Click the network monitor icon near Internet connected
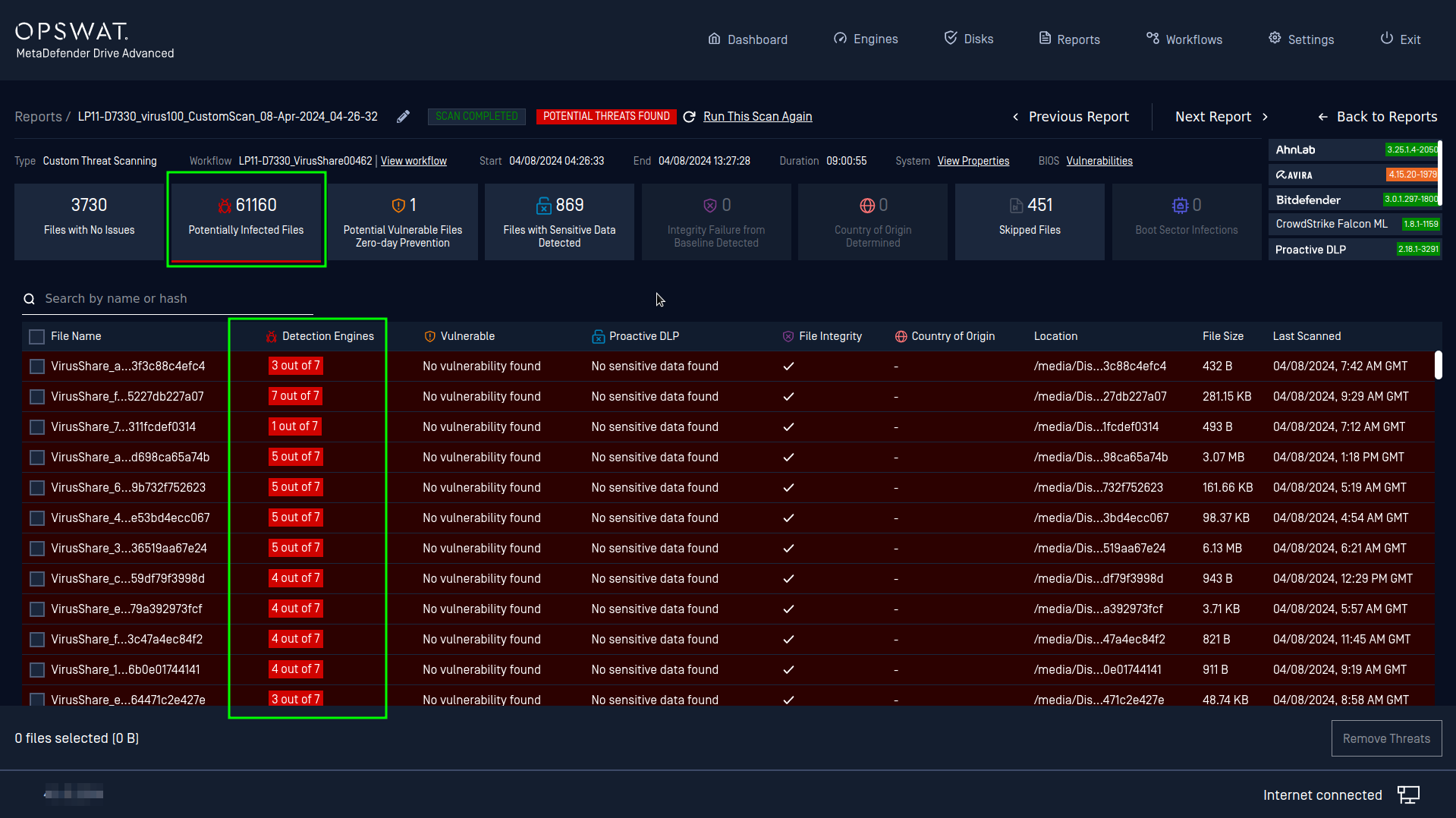Image resolution: width=1456 pixels, height=818 pixels. pyautogui.click(x=1408, y=794)
